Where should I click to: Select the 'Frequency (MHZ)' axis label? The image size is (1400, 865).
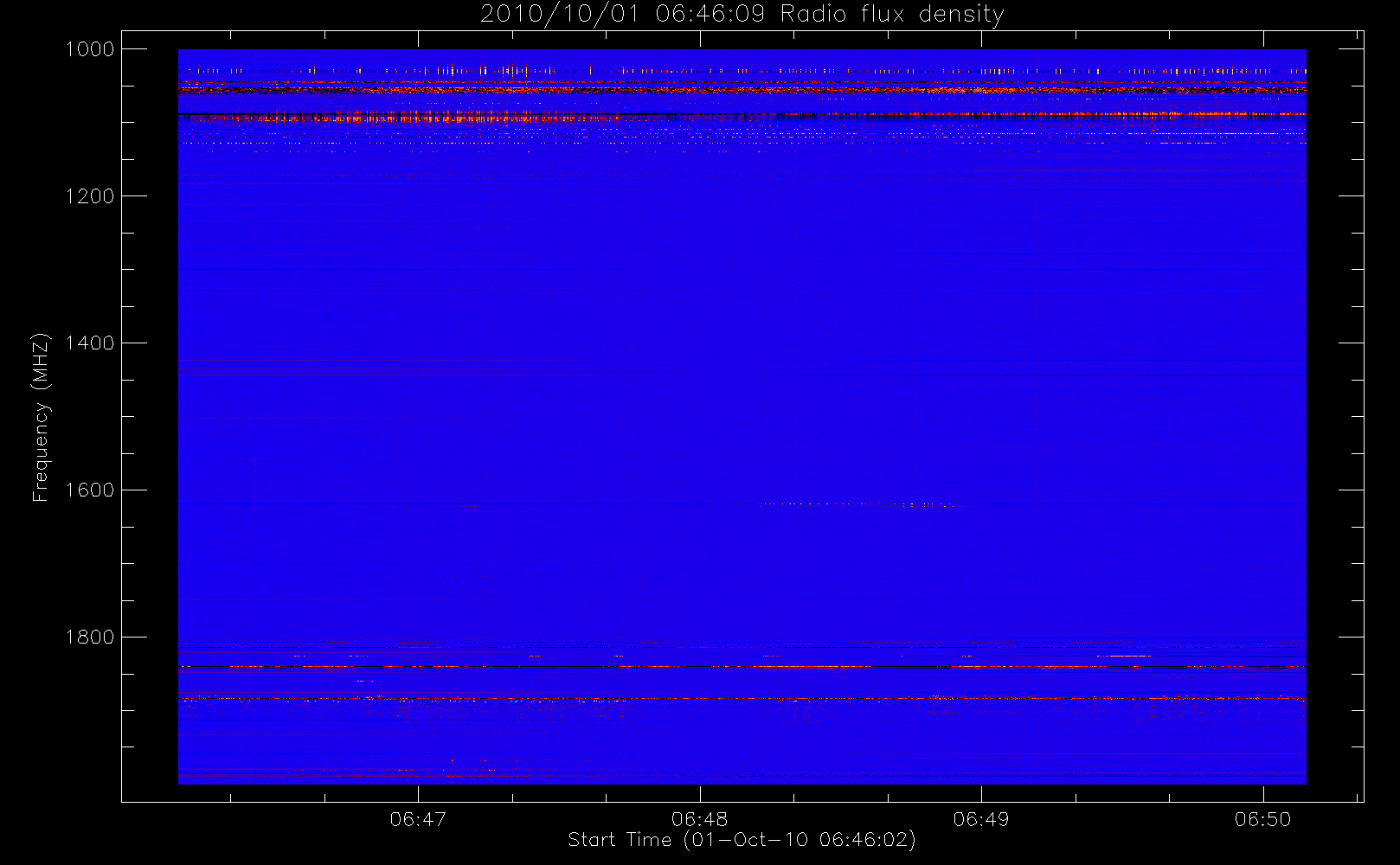(x=40, y=417)
